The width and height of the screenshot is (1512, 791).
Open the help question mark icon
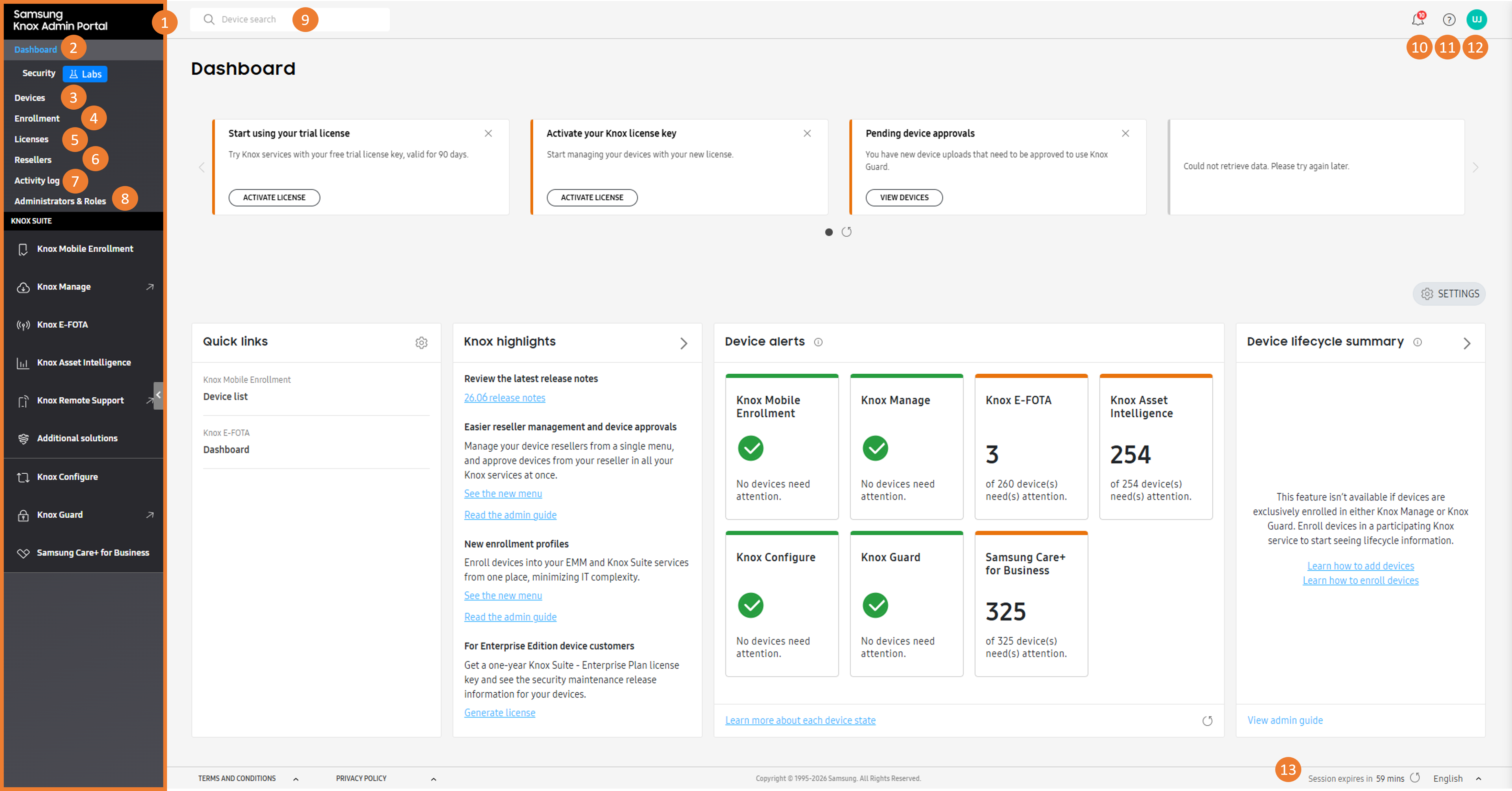(x=1449, y=19)
